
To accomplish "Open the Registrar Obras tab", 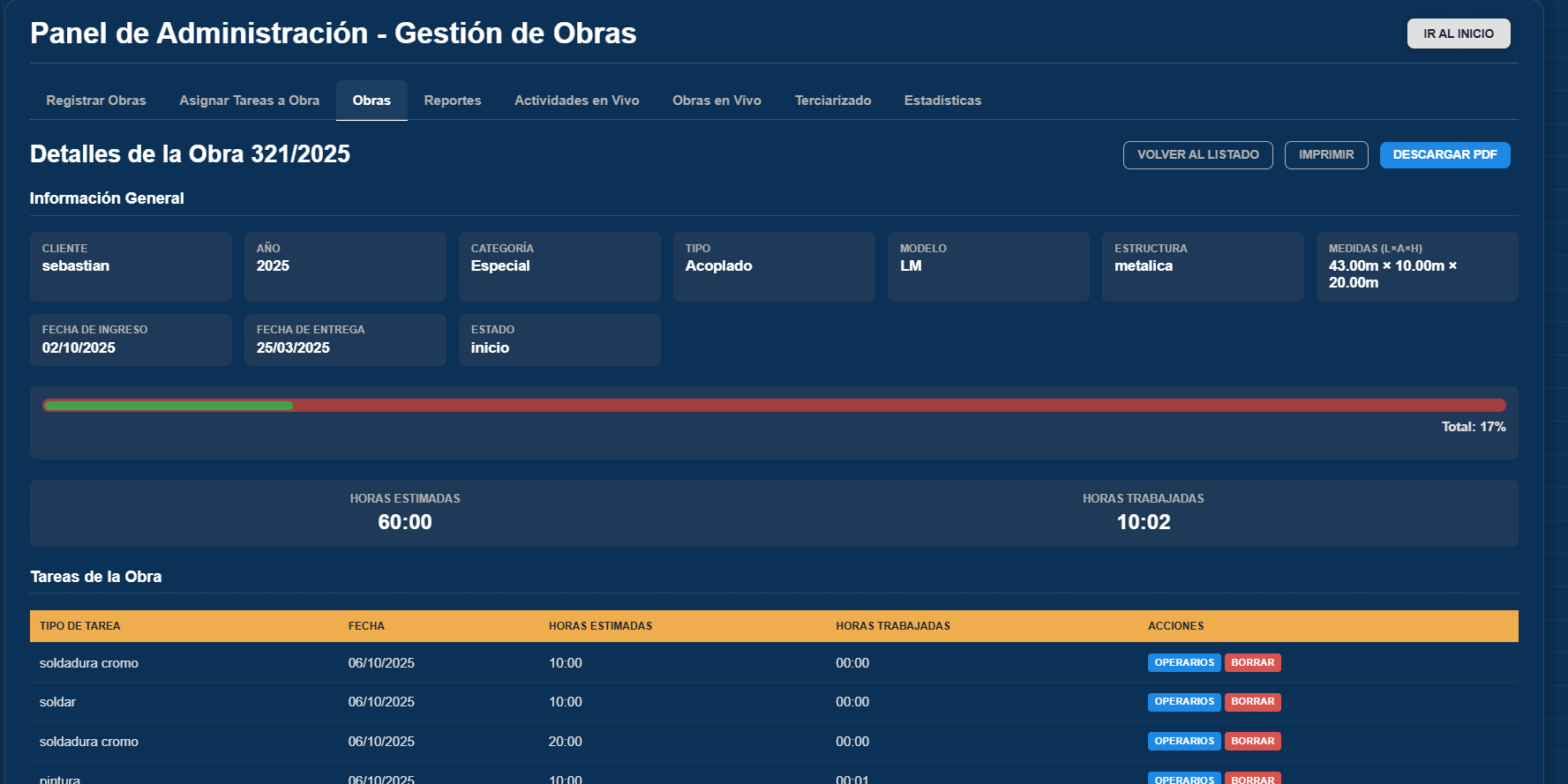I will [x=96, y=101].
